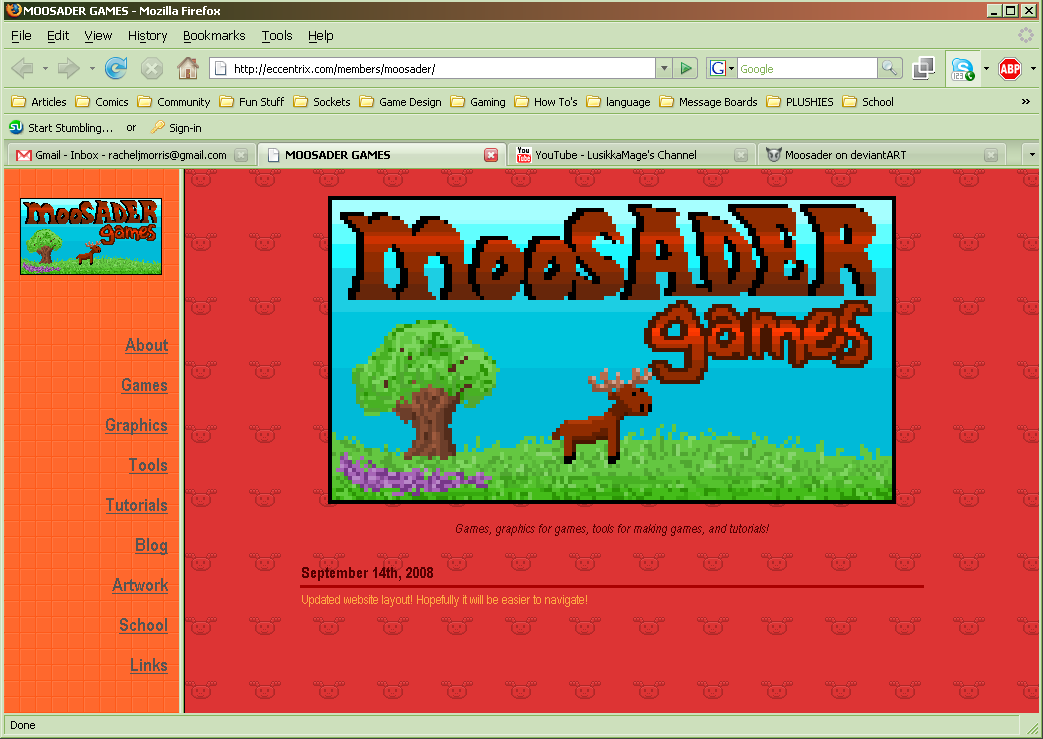This screenshot has height=739, width=1043.
Task: Click the search magnifier icon
Action: pos(890,68)
